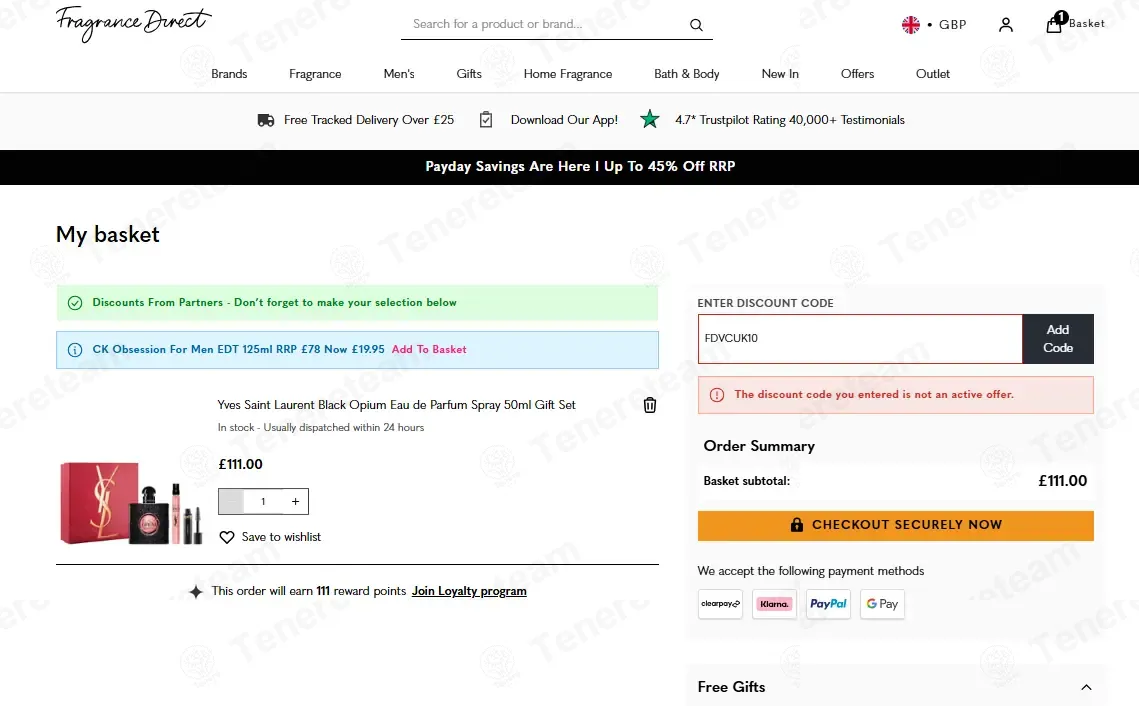This screenshot has width=1139, height=706.
Task: Click the Basket label in header
Action: (1087, 23)
